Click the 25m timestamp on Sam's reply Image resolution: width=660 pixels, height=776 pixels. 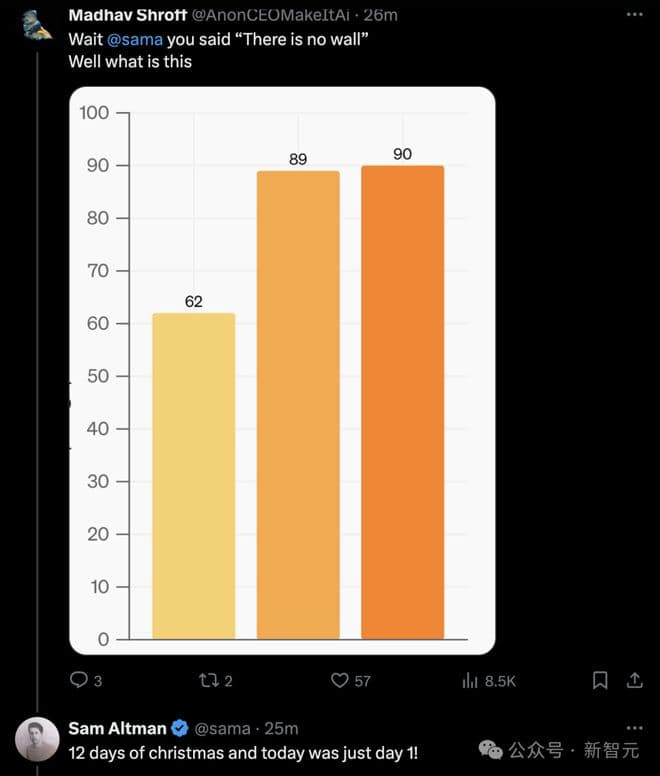(282, 728)
